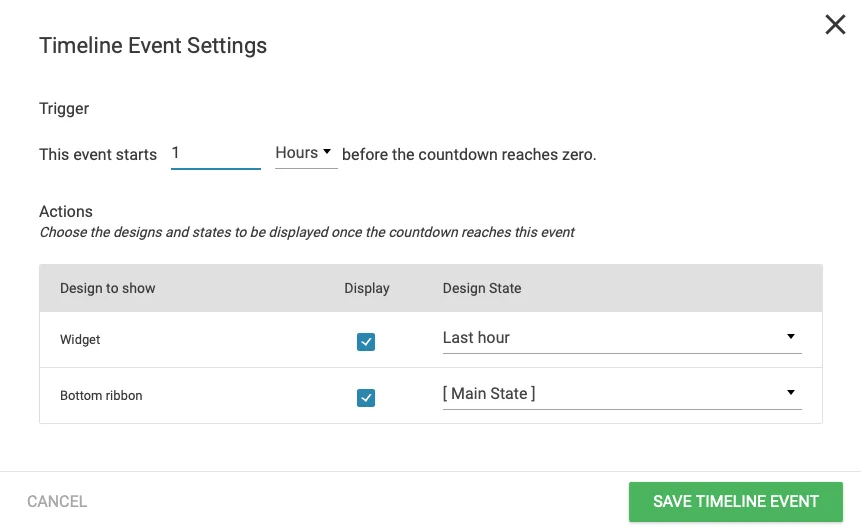The height and width of the screenshot is (531, 861).
Task: Click the Display column header
Action: click(x=367, y=288)
